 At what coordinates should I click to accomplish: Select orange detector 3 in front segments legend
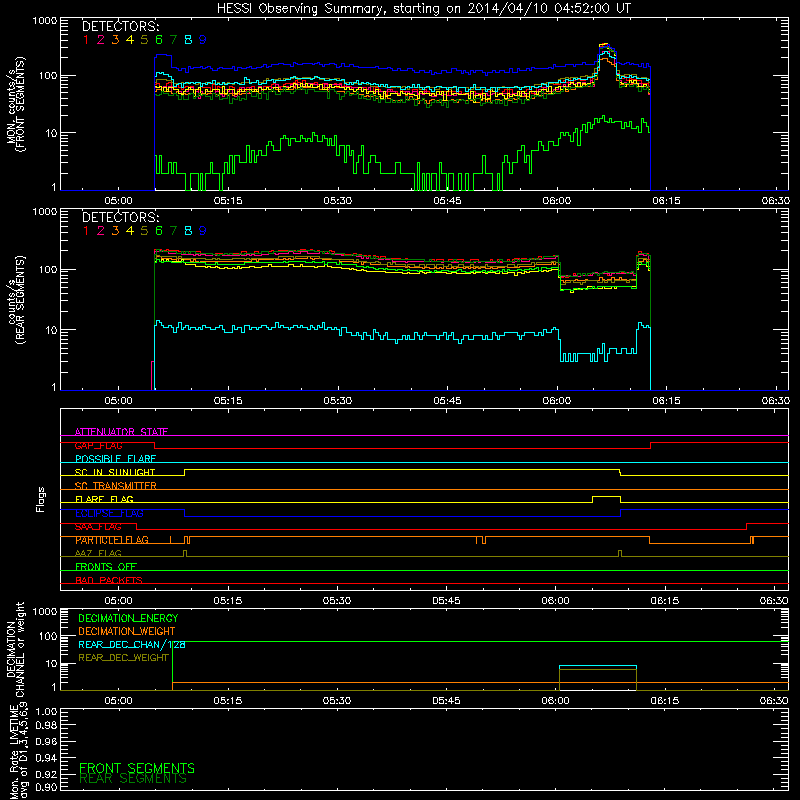pos(115,40)
